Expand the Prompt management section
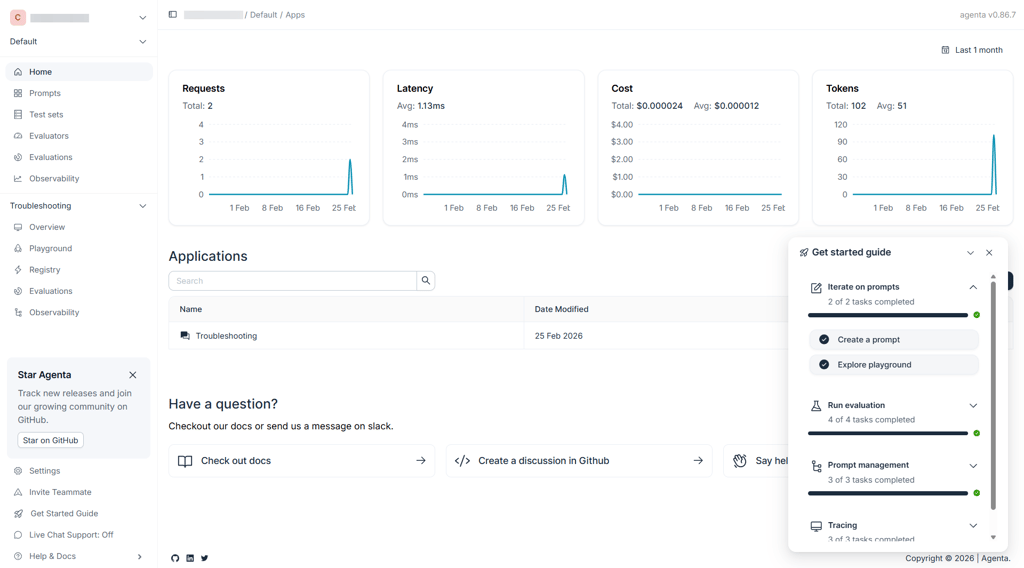 click(x=973, y=465)
